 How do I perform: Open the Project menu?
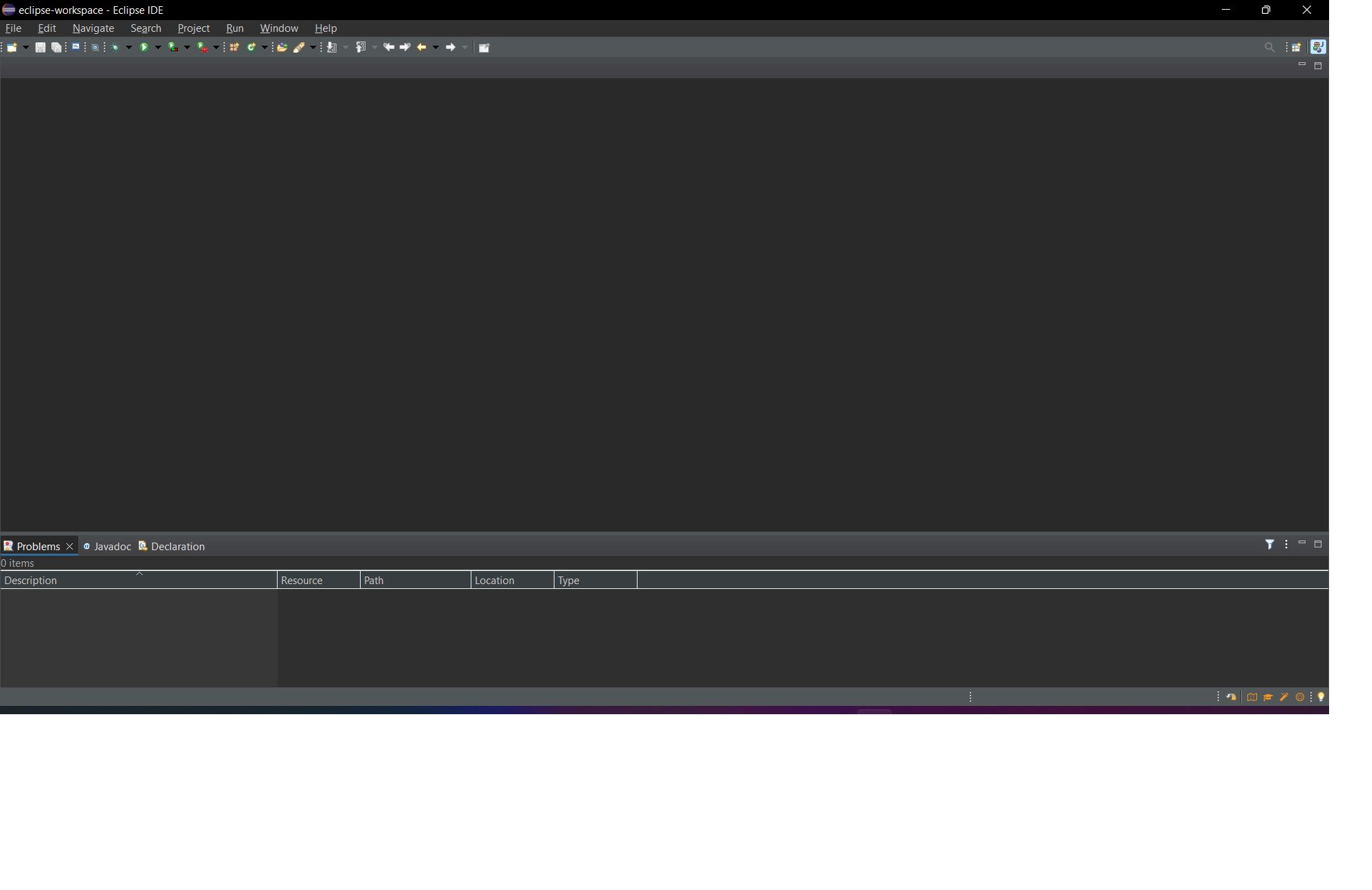[x=192, y=28]
